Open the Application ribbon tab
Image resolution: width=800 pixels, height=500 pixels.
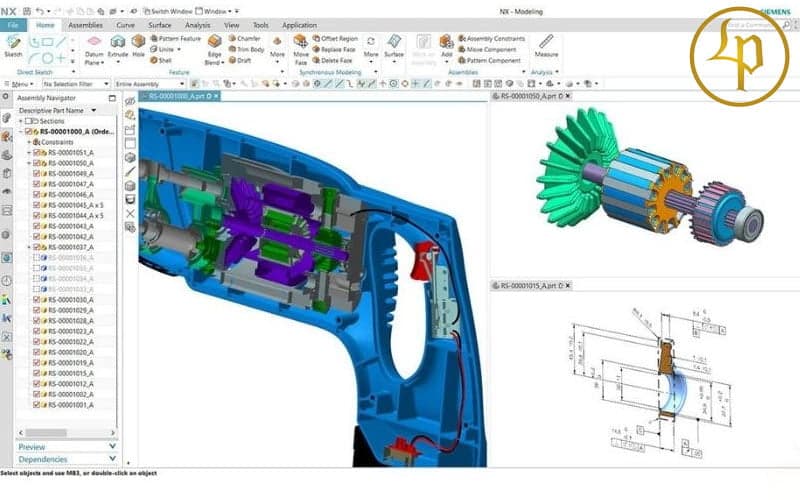click(299, 25)
